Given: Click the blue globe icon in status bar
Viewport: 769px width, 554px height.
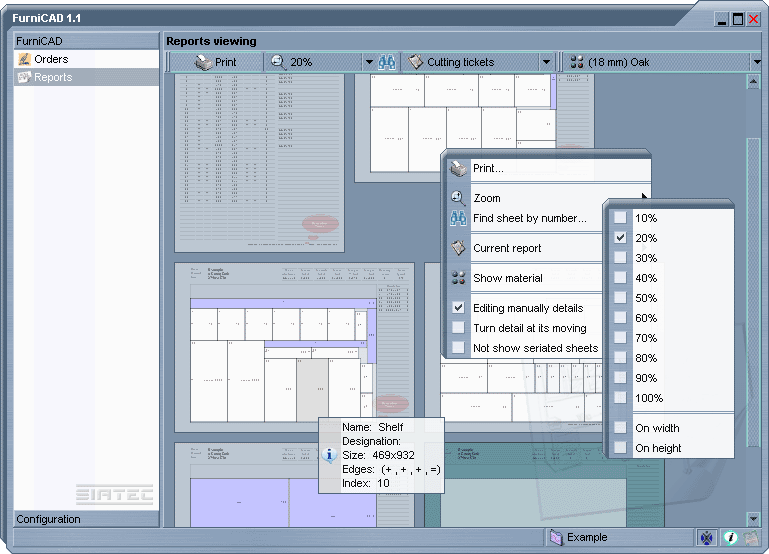Looking at the screenshot, I should click(707, 538).
